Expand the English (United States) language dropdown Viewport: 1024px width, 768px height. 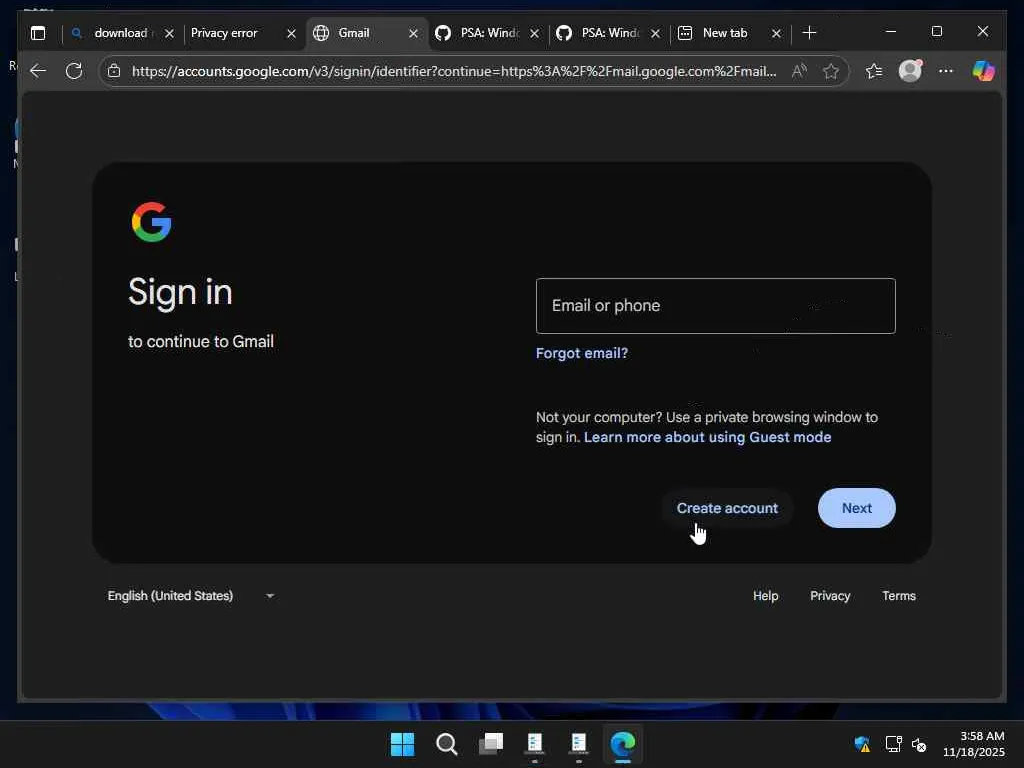pyautogui.click(x=191, y=596)
